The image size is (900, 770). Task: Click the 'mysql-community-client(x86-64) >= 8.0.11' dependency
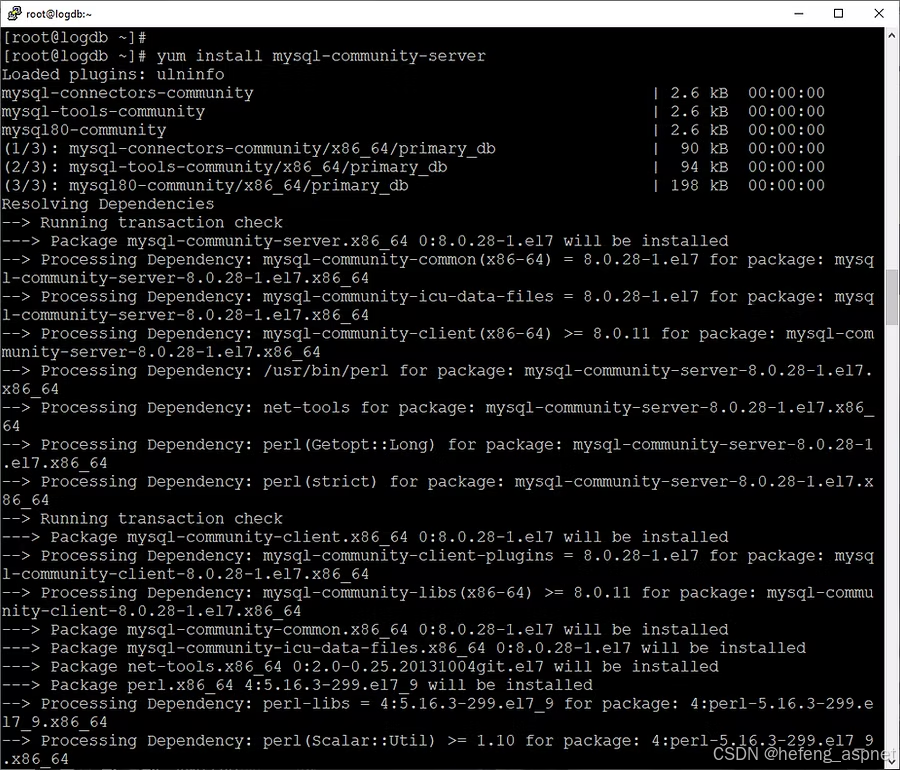click(456, 333)
